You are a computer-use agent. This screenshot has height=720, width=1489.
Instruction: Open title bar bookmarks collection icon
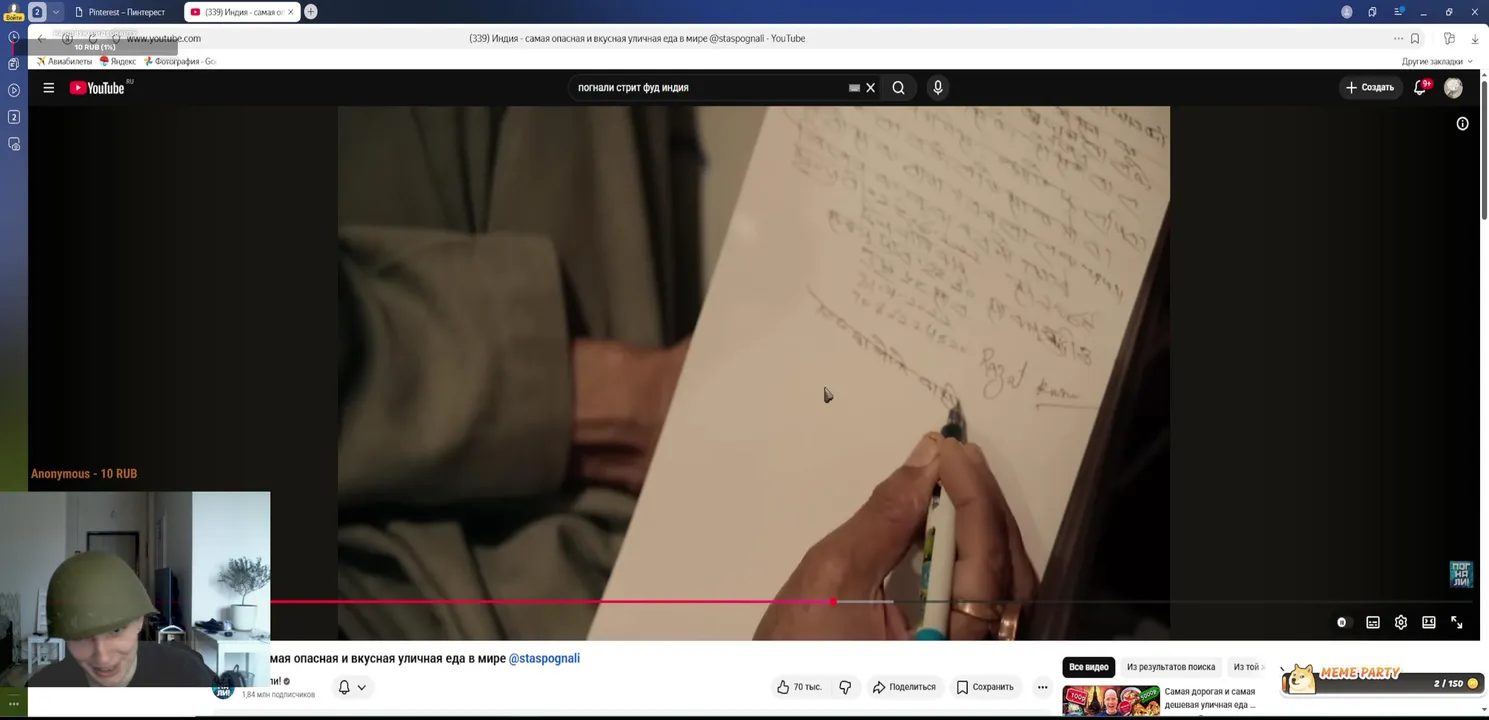1372,12
